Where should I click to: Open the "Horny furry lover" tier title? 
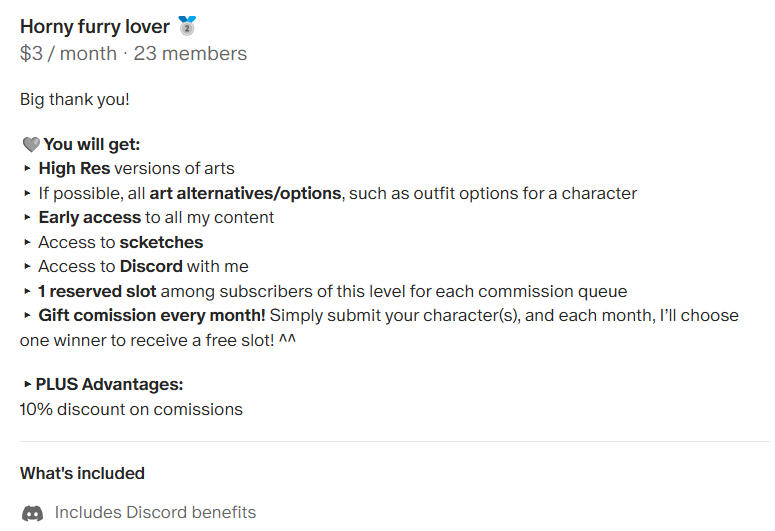94,27
